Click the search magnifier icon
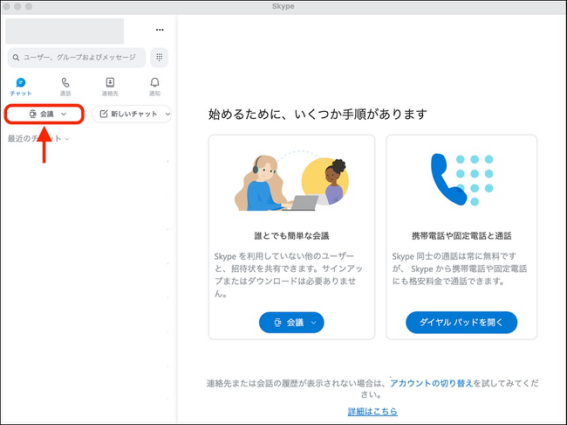Viewport: 567px width, 425px height. (x=16, y=58)
